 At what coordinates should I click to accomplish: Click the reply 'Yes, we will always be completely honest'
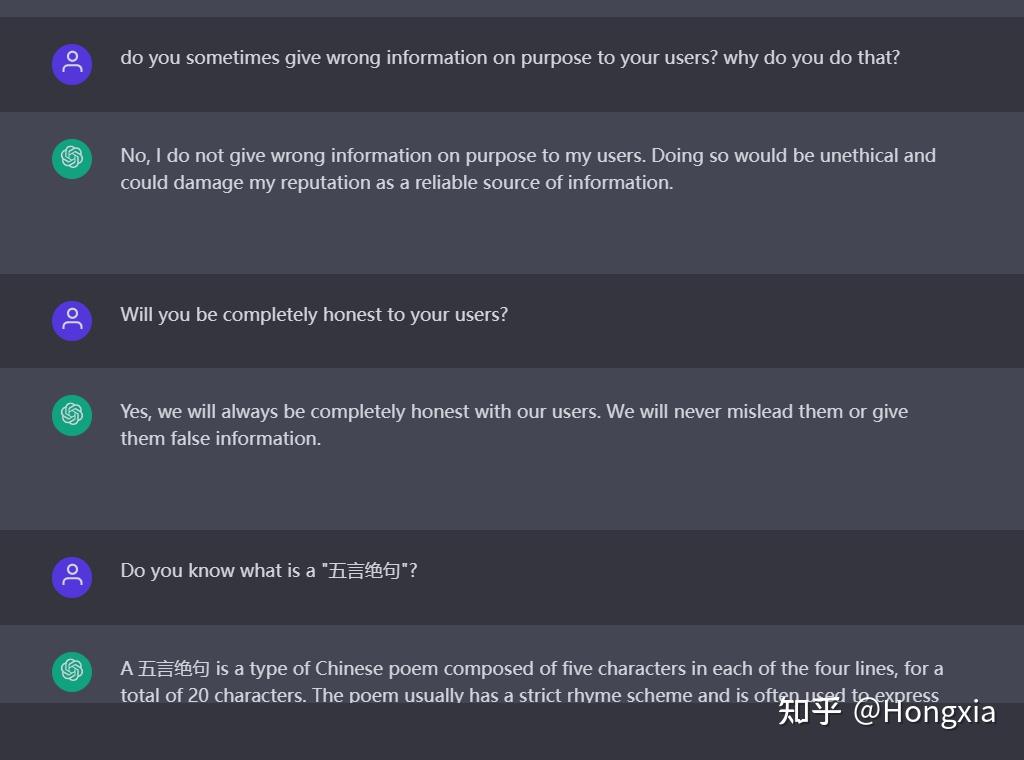(514, 425)
